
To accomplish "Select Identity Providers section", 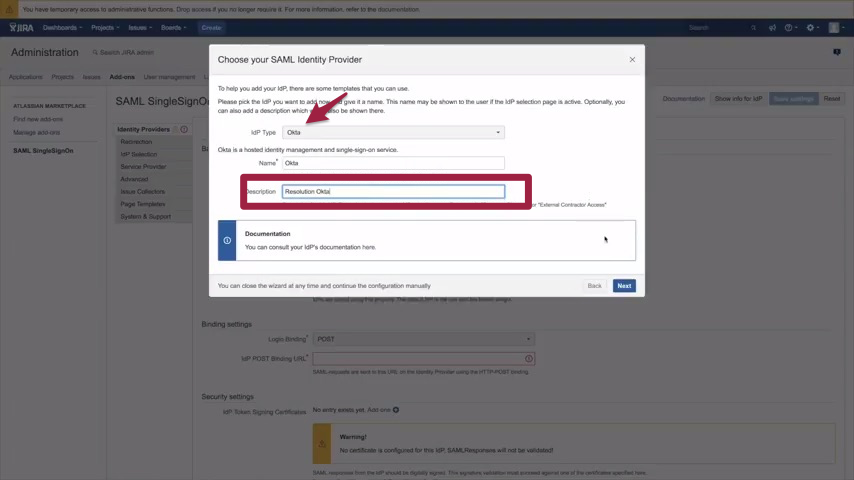I will 143,129.
